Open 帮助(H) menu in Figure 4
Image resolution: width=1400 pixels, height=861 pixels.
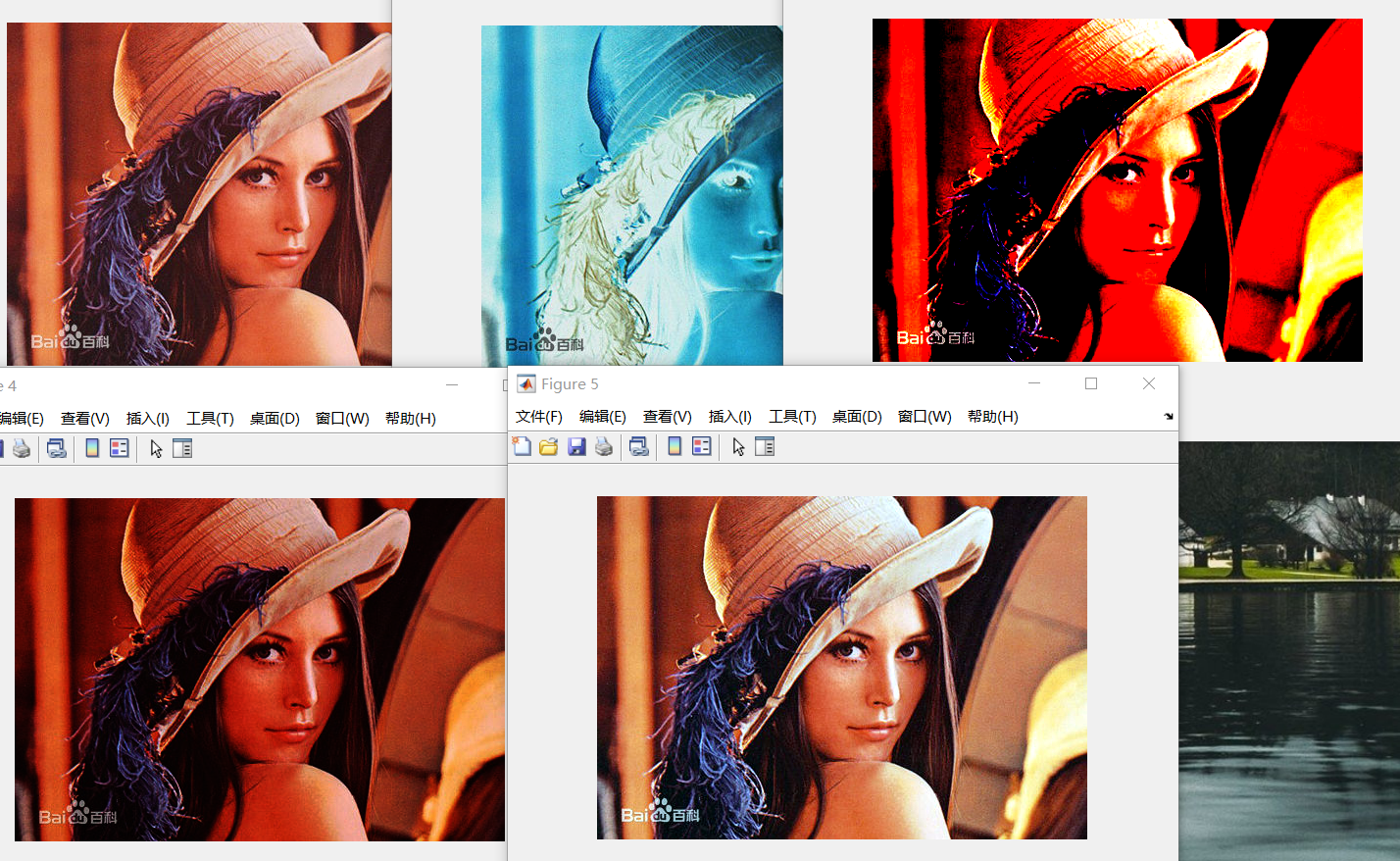[x=411, y=419]
